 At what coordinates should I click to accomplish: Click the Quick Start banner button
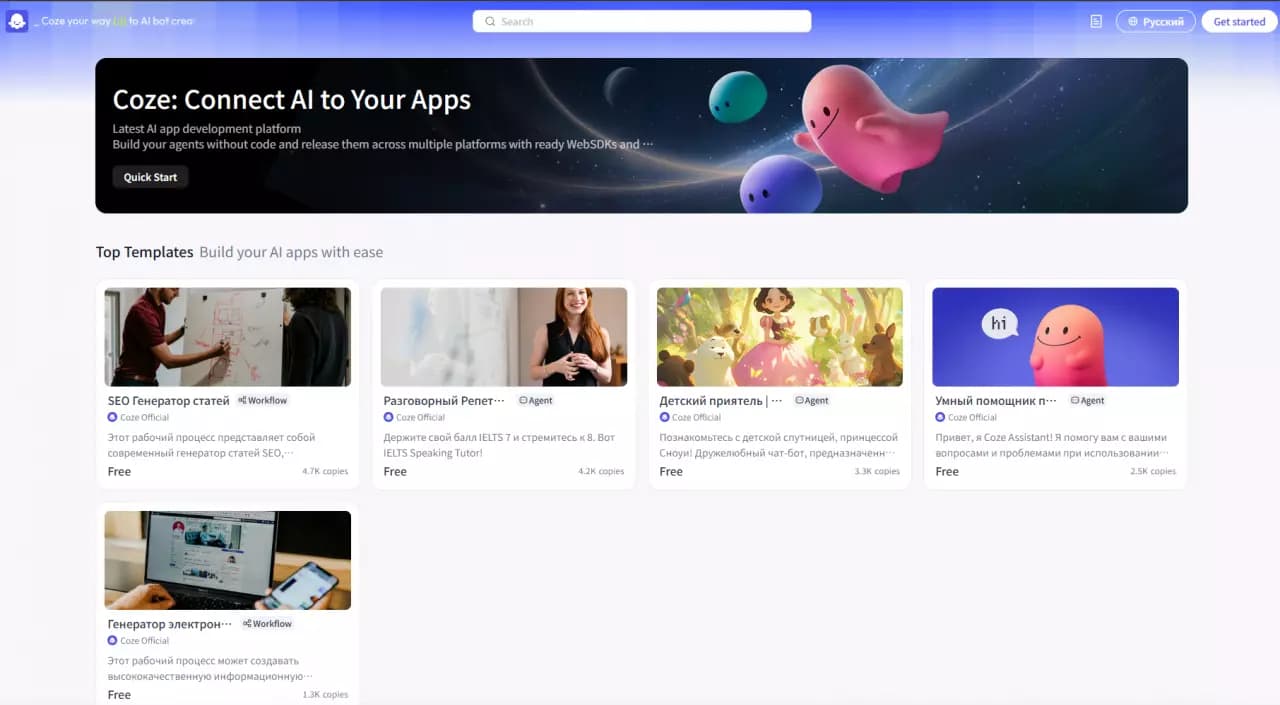click(x=150, y=177)
